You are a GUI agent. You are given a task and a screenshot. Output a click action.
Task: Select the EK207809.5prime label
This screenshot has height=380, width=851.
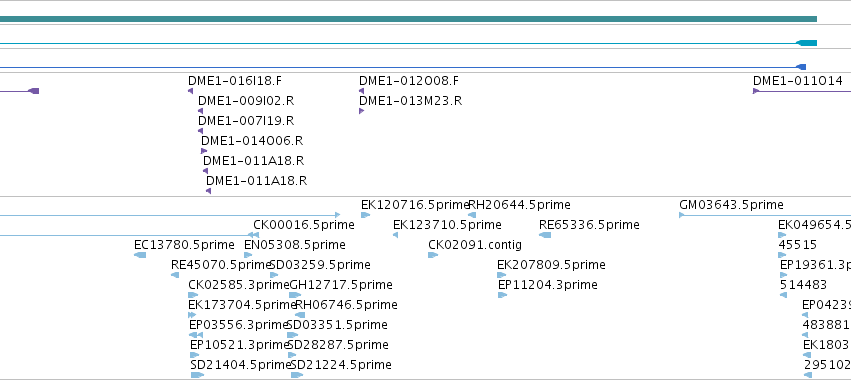coord(551,265)
